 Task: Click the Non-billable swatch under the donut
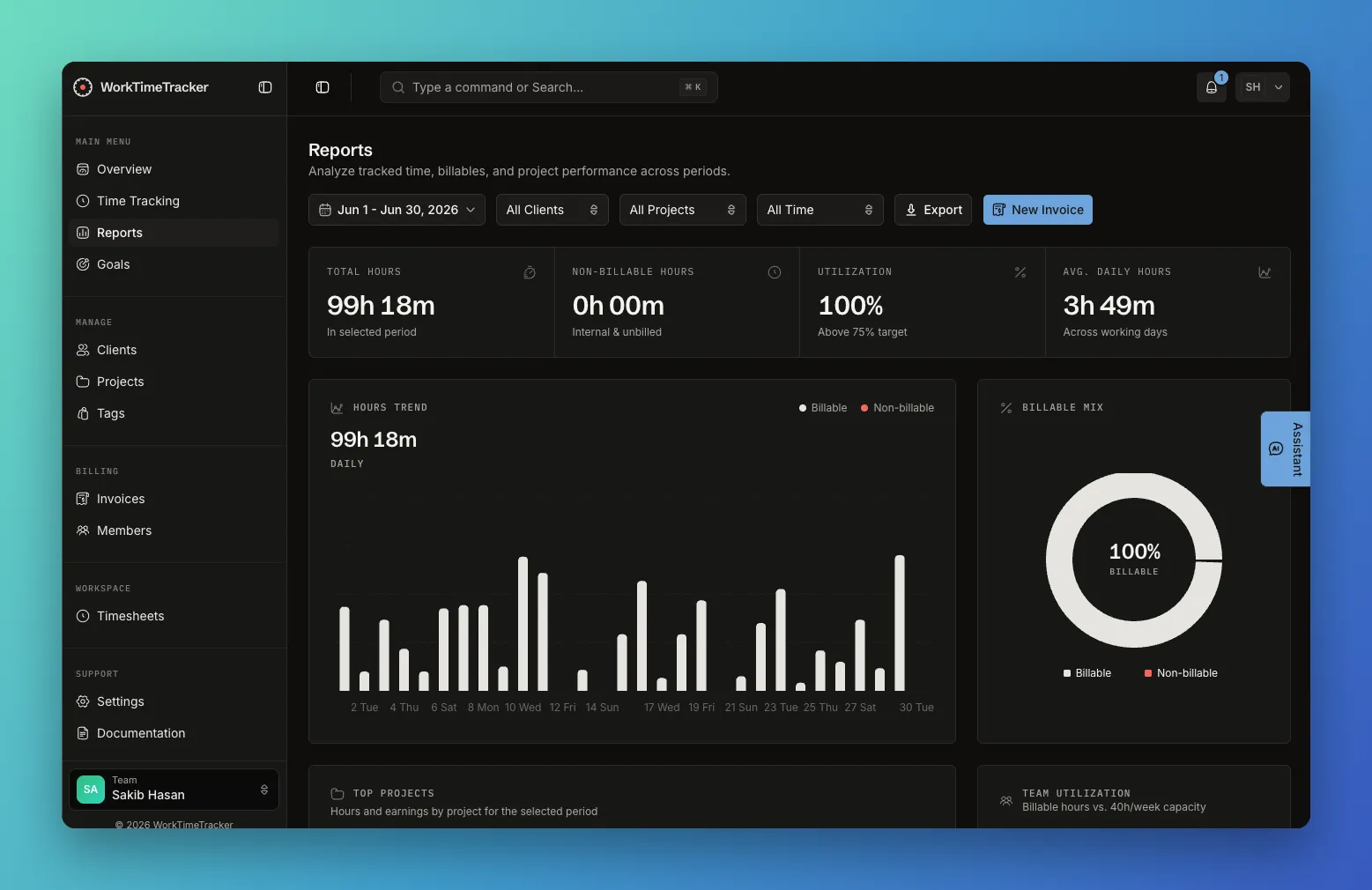click(1148, 673)
